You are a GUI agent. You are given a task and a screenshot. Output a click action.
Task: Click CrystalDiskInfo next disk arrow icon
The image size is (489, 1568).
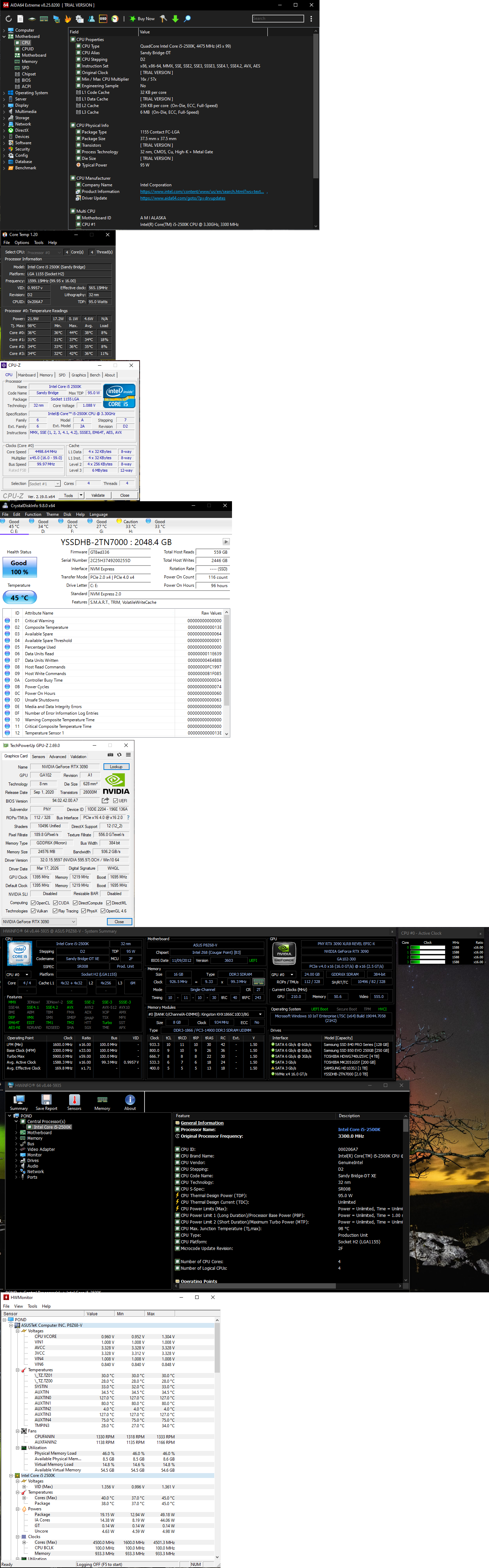tap(226, 542)
